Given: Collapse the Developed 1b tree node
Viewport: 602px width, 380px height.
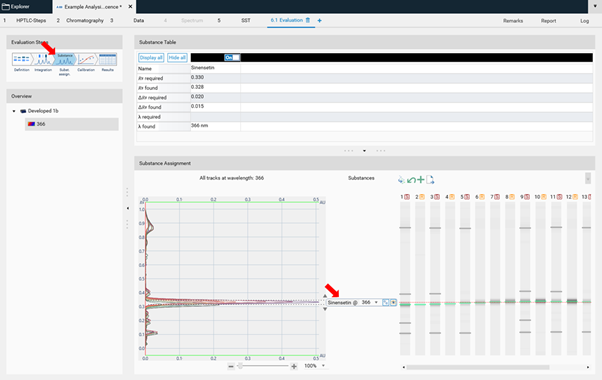Looking at the screenshot, I should click(14, 111).
